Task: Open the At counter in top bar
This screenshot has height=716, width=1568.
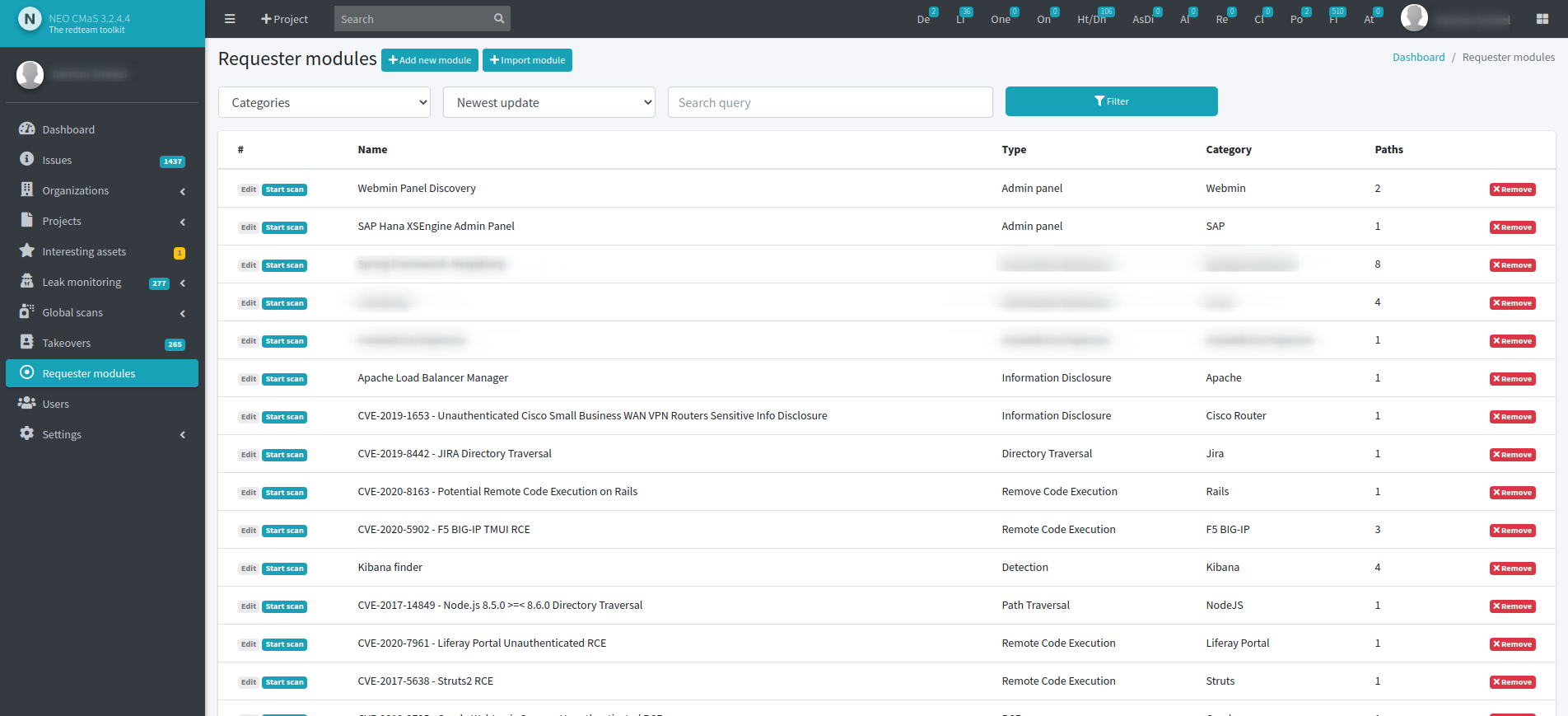Action: (x=1373, y=16)
